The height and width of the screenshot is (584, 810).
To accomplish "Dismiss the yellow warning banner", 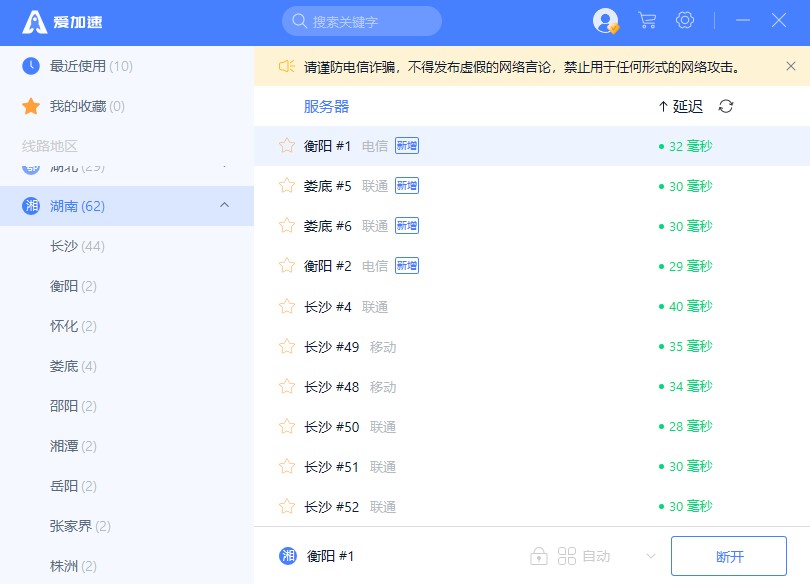I will point(790,66).
